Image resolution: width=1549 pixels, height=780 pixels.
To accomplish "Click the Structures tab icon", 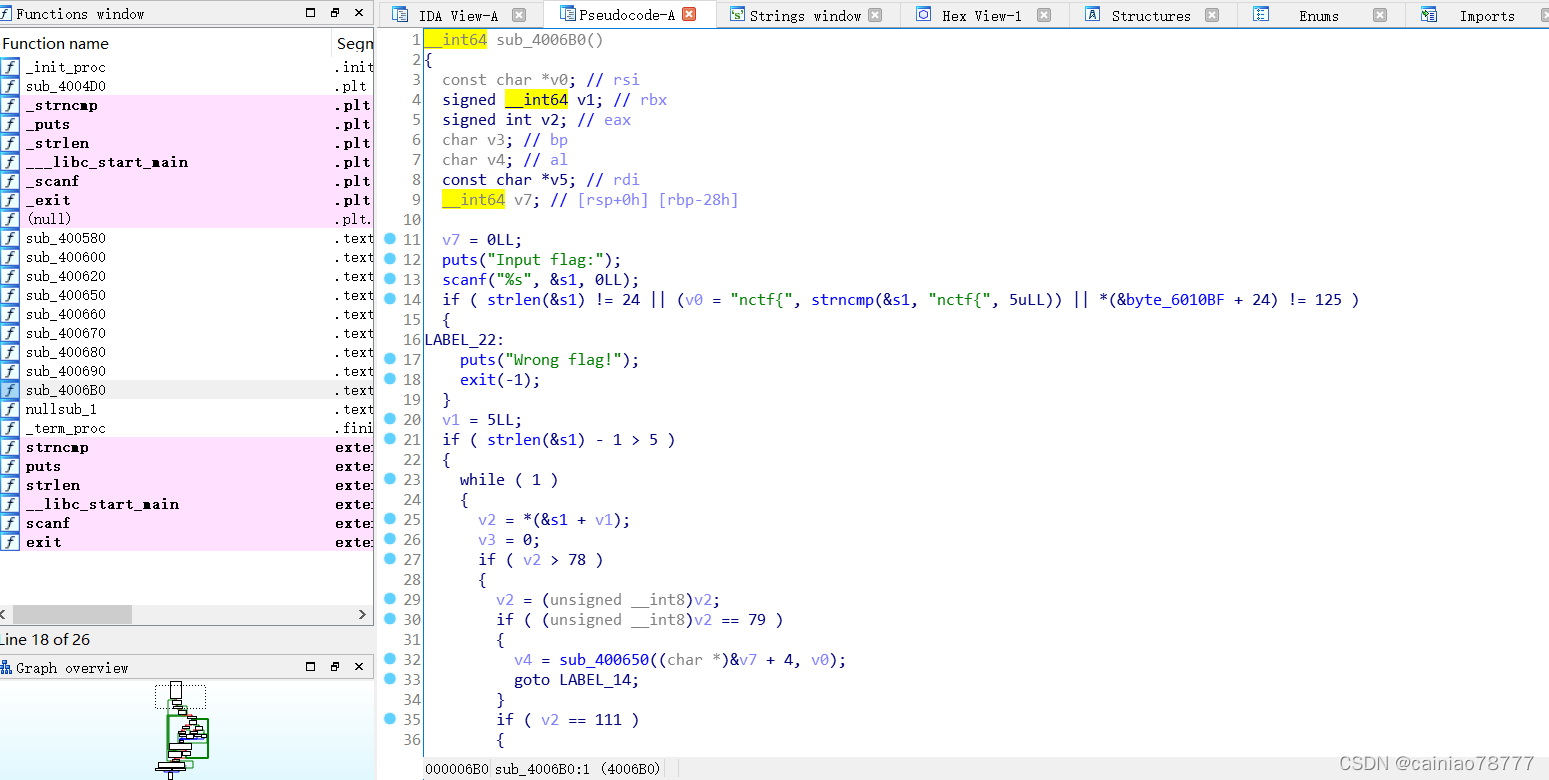I will pos(1093,14).
